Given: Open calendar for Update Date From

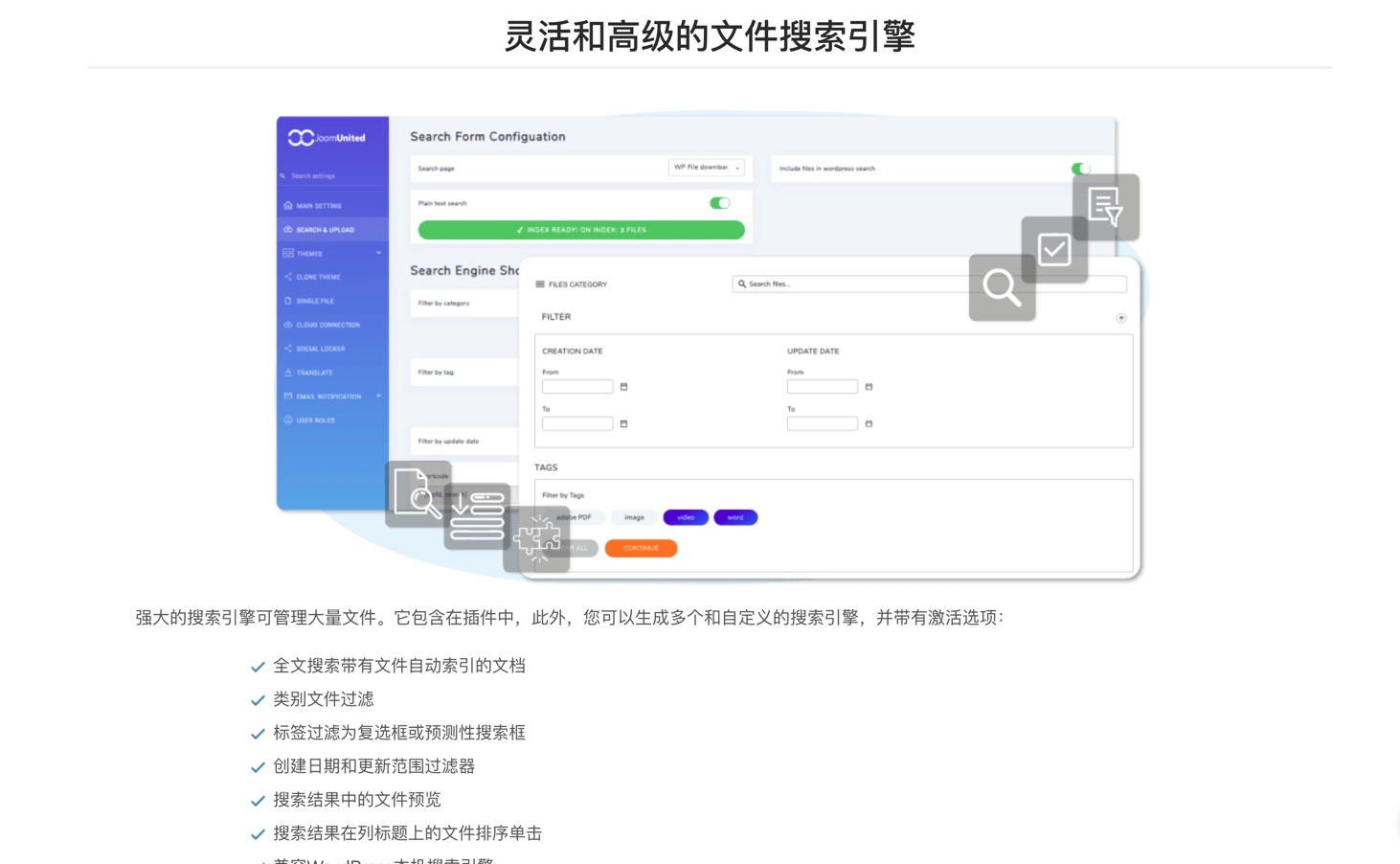Looking at the screenshot, I should (869, 387).
